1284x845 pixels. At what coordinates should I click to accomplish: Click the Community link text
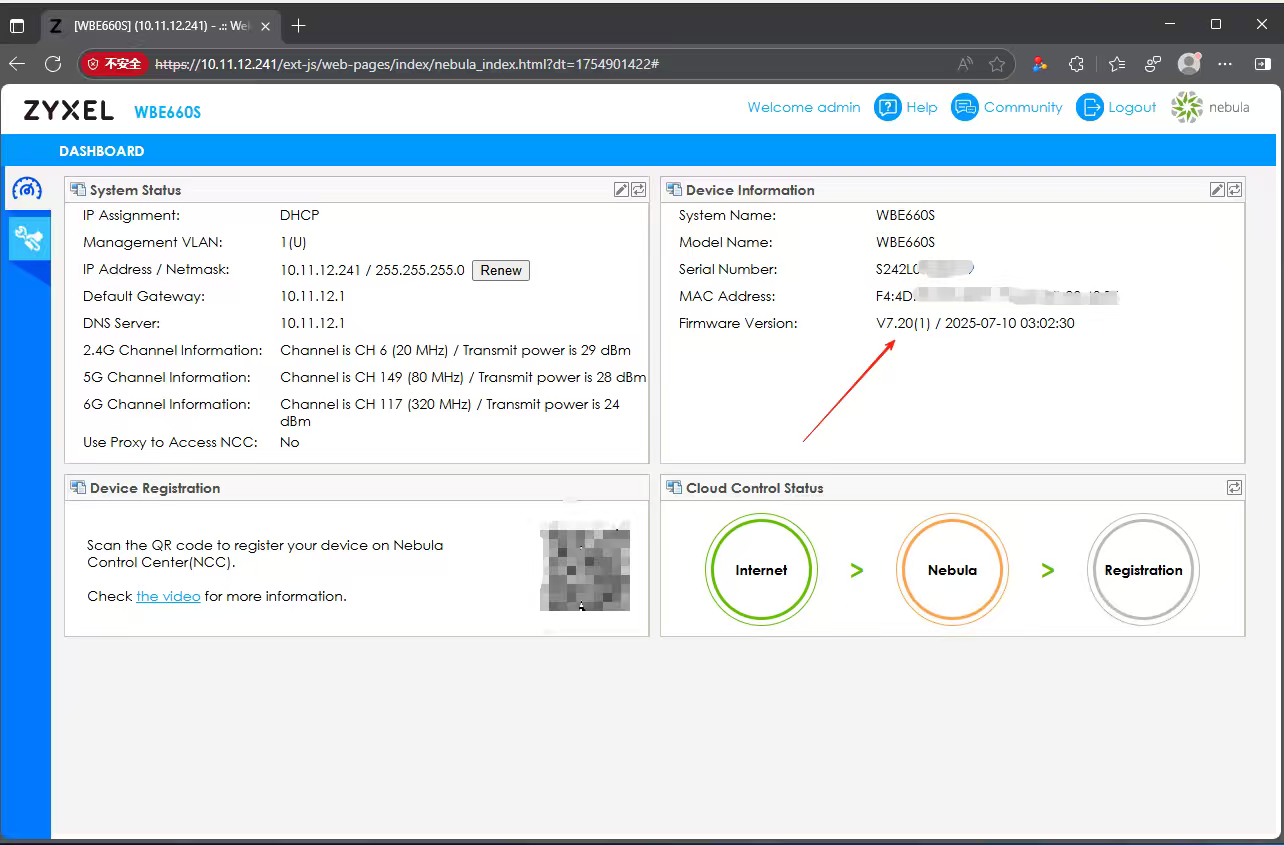click(1023, 107)
